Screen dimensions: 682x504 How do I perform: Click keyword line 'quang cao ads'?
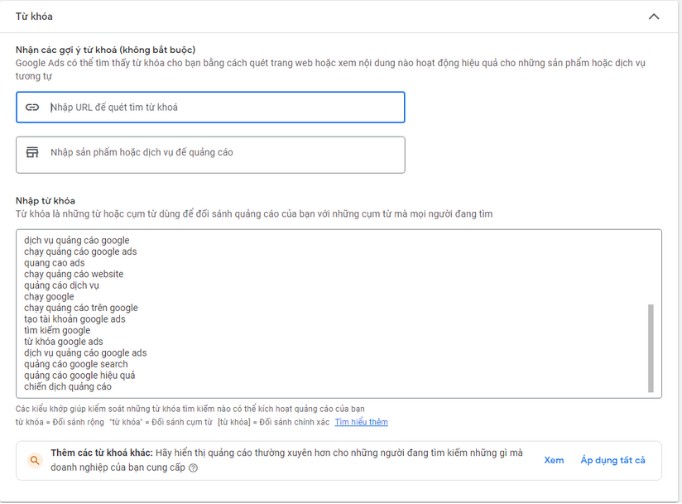(x=54, y=263)
